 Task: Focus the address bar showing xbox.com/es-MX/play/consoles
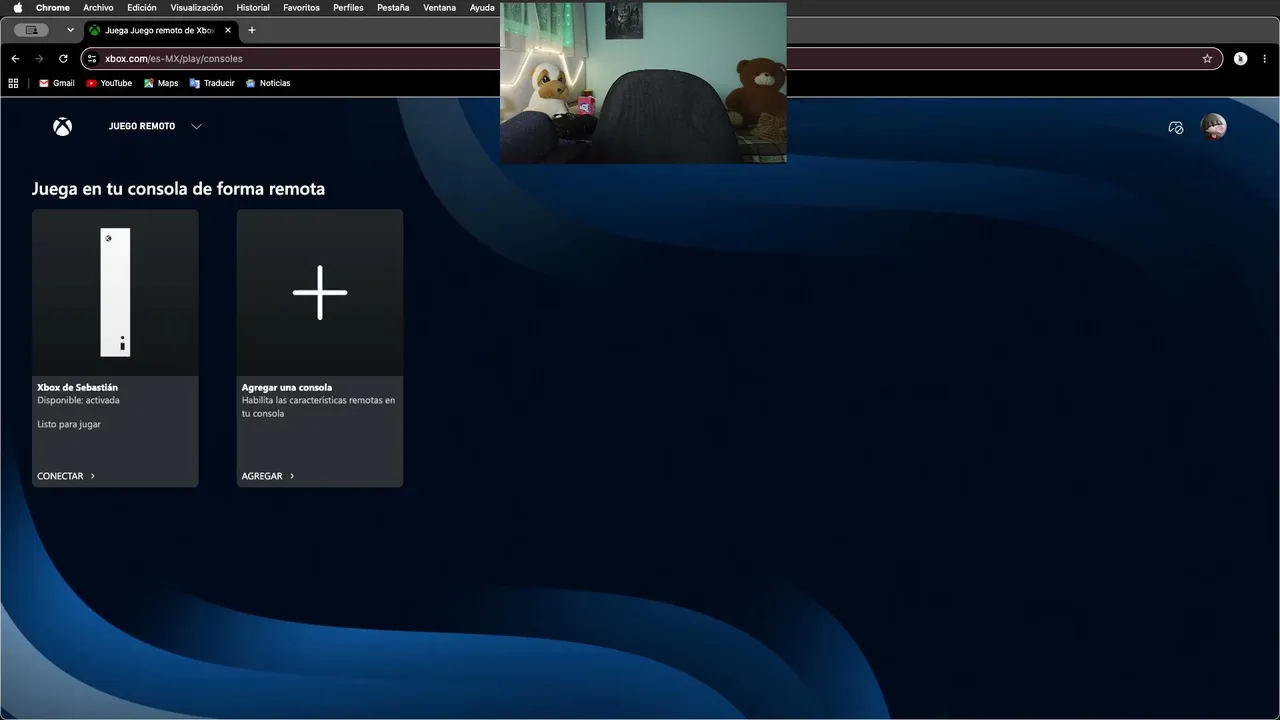[653, 59]
